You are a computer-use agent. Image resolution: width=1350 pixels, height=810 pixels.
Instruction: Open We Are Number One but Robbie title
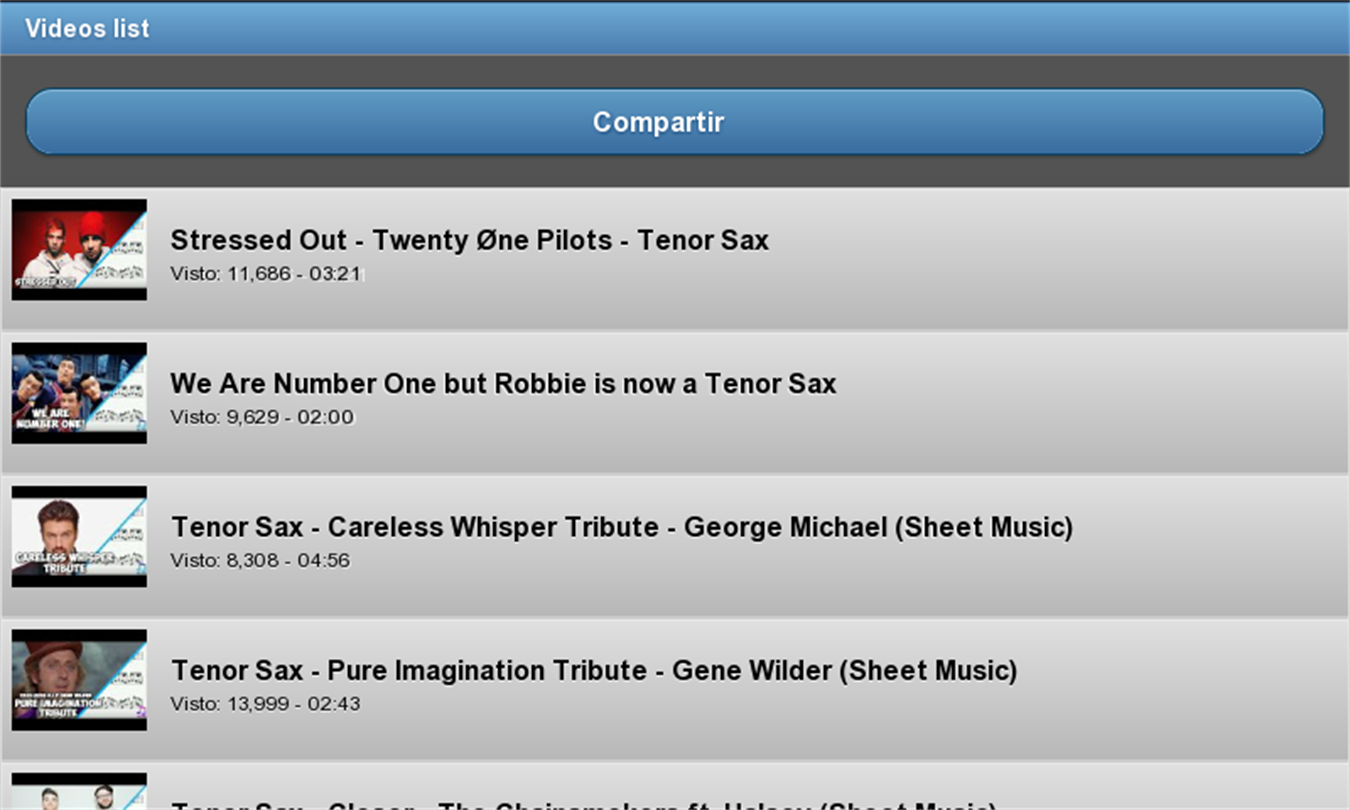click(x=502, y=383)
